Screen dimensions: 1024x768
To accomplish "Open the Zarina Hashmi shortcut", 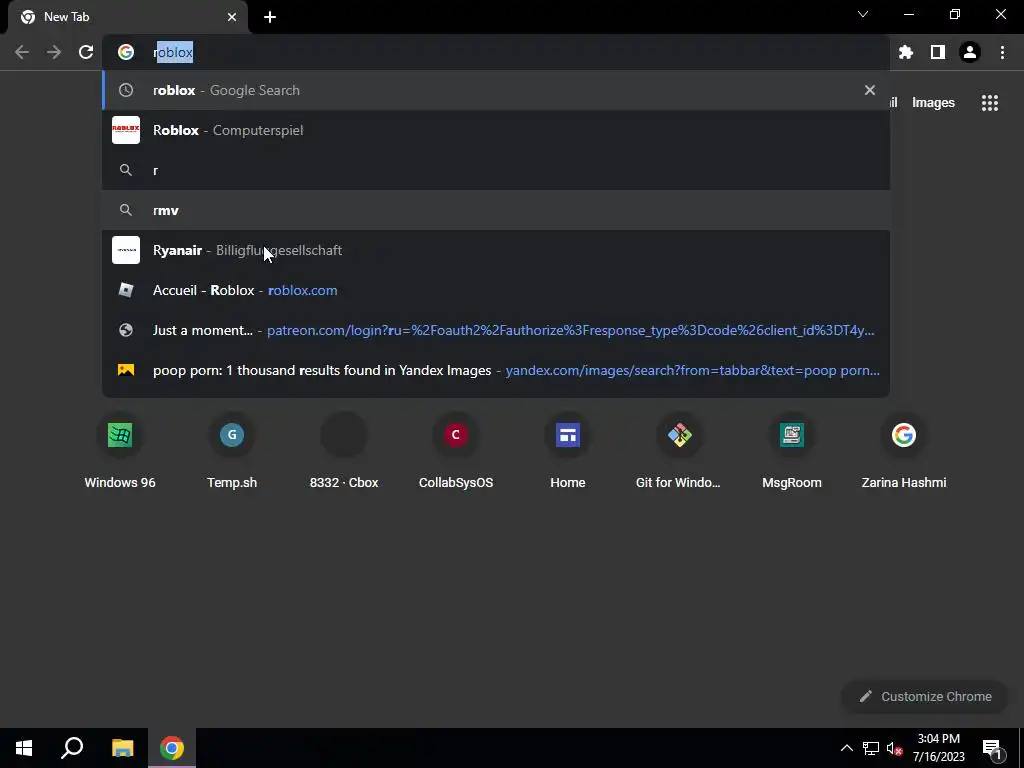I will coord(904,453).
